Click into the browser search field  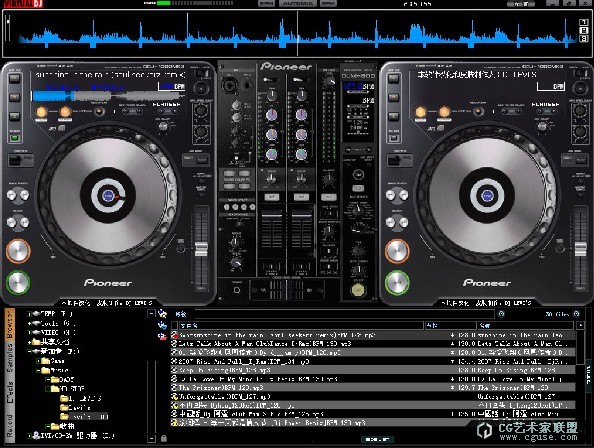[x=344, y=314]
